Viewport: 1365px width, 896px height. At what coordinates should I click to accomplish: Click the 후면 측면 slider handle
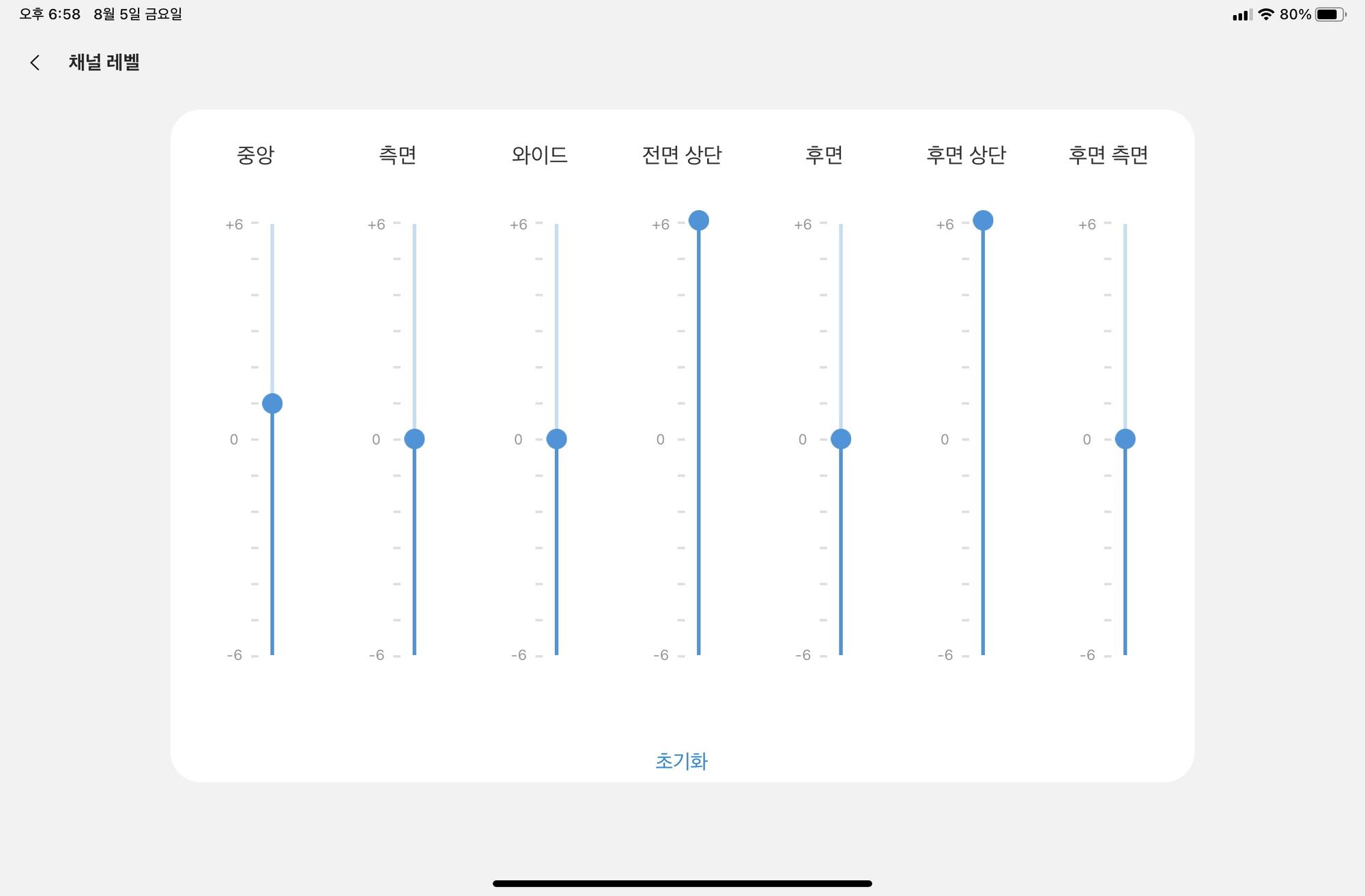(1125, 439)
